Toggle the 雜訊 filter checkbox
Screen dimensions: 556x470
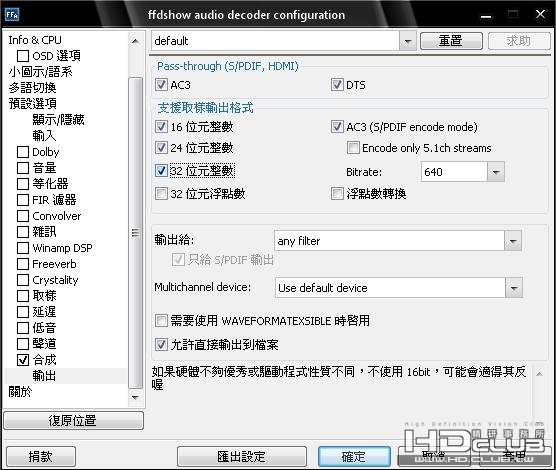[x=23, y=232]
